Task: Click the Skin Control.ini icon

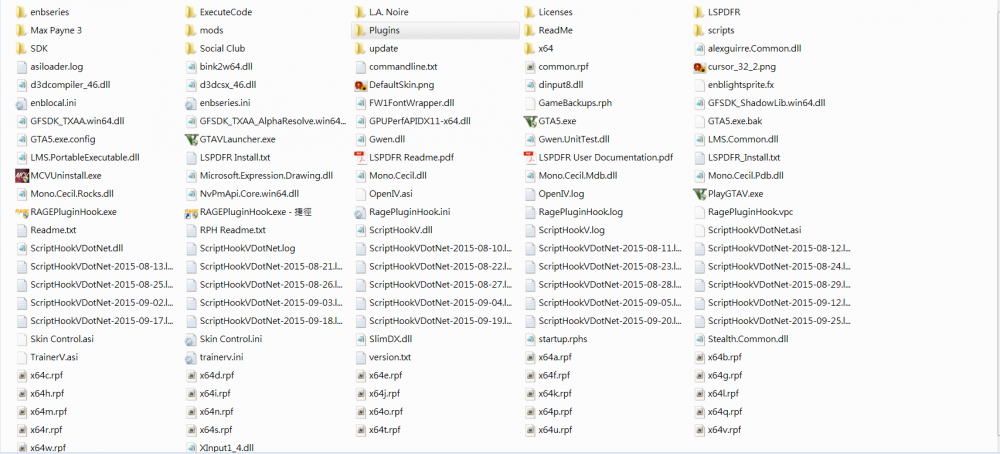Action: coord(190,339)
